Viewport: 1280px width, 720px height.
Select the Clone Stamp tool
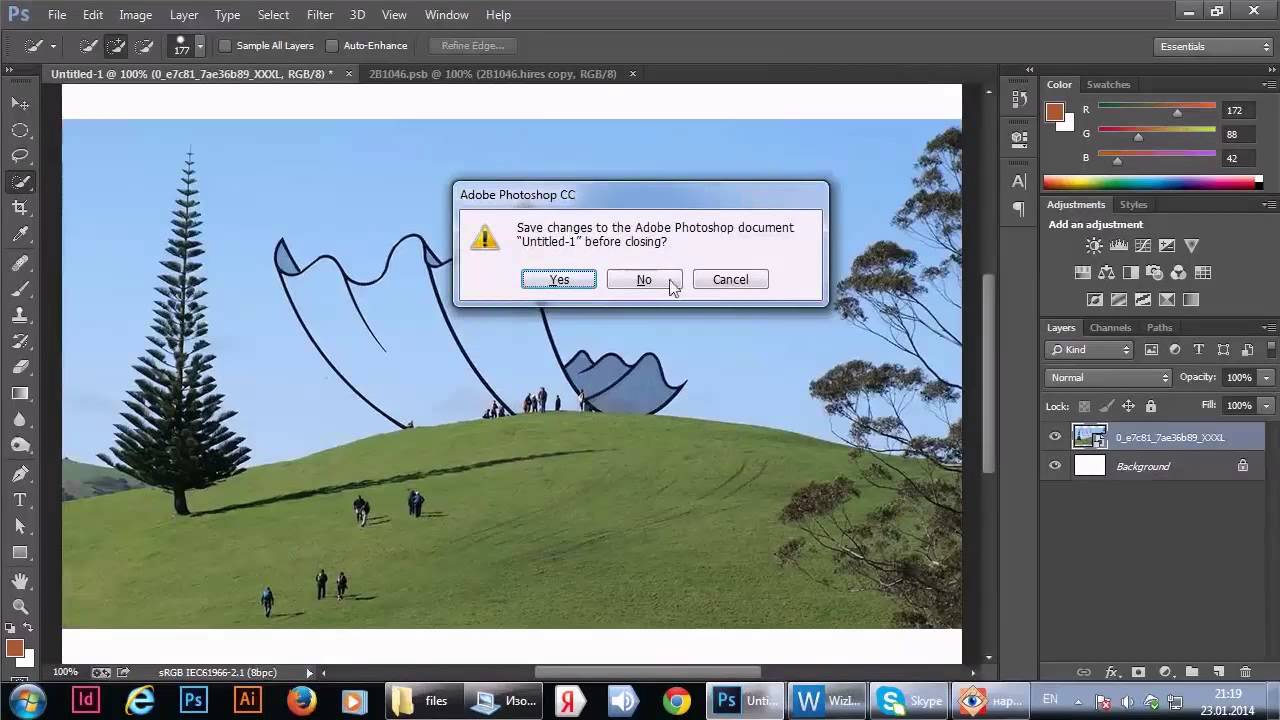coord(20,315)
